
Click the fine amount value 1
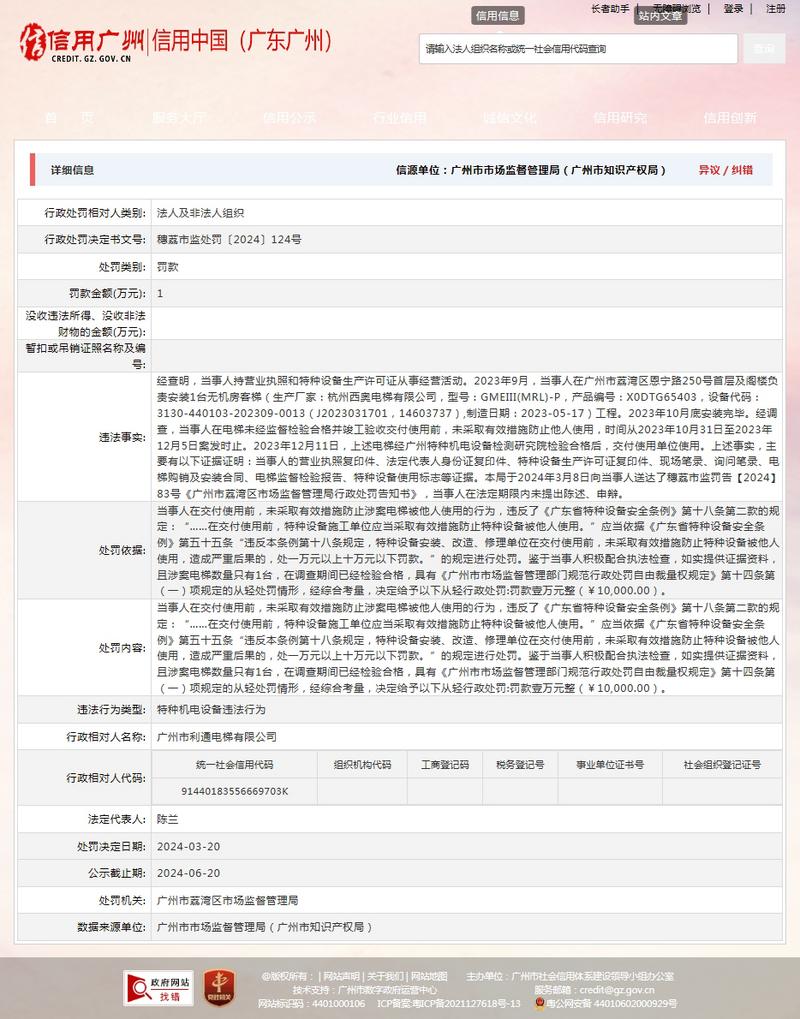coord(160,294)
